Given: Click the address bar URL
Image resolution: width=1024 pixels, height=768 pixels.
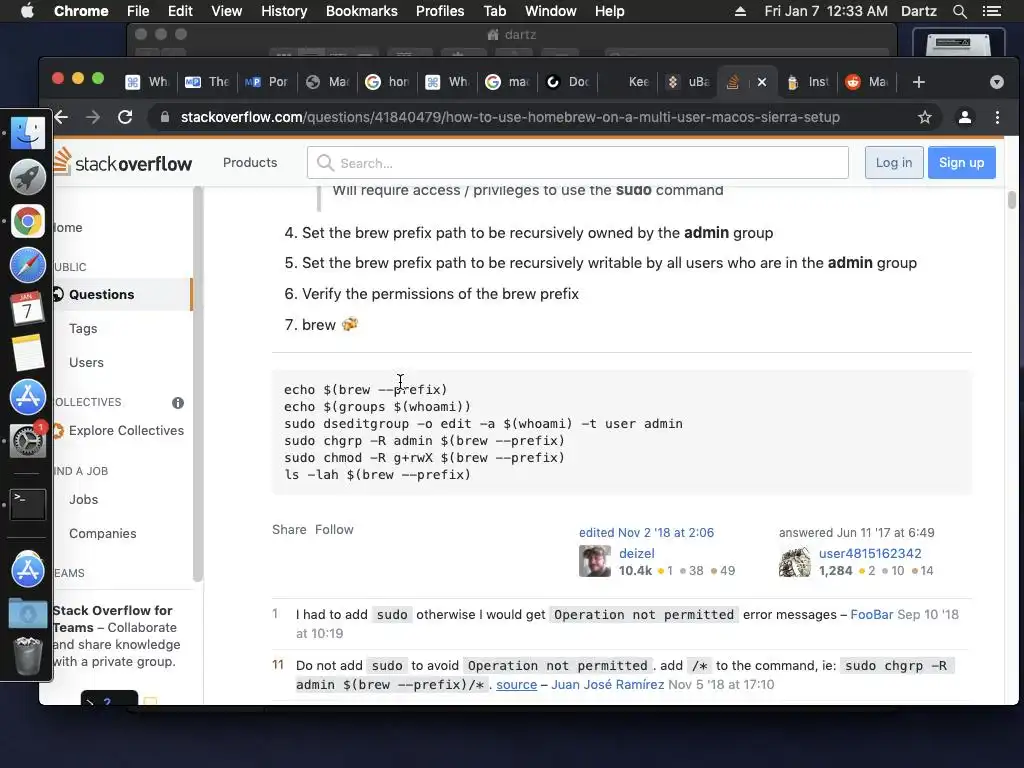Looking at the screenshot, I should (x=510, y=118).
